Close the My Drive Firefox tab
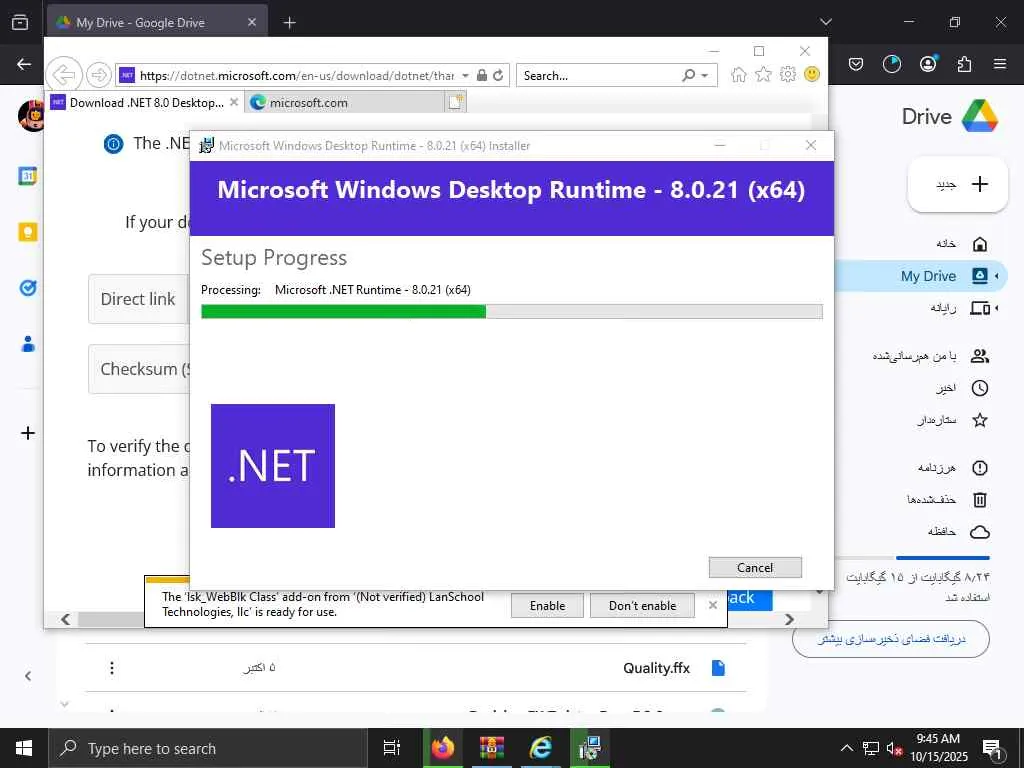The image size is (1024, 768). [252, 22]
